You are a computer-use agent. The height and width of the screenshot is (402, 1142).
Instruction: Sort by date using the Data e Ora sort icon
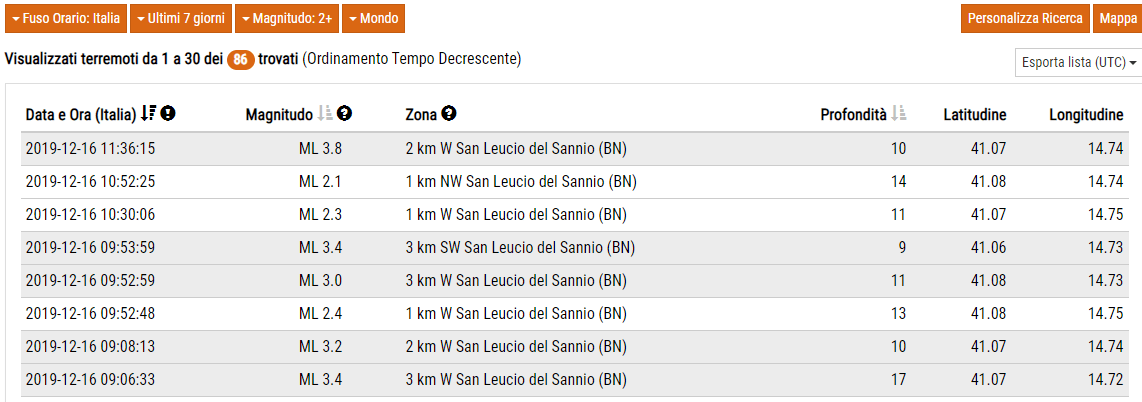coord(148,114)
